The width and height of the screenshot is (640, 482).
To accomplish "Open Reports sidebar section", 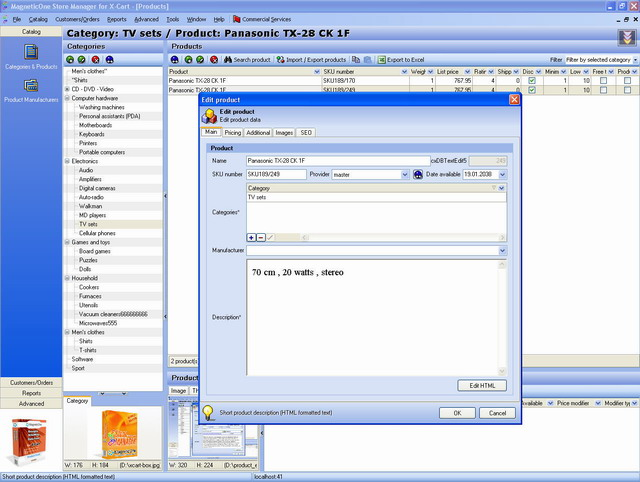I will 31,393.
